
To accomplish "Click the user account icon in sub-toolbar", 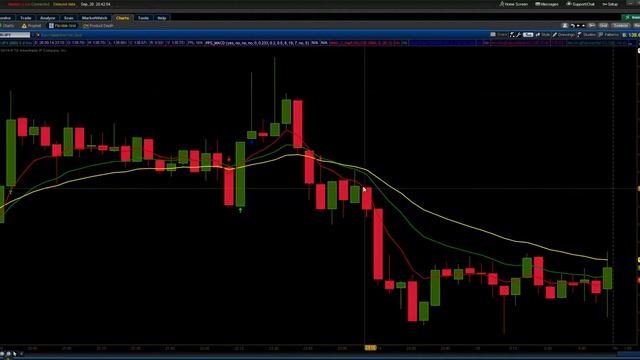I will [x=565, y=26].
